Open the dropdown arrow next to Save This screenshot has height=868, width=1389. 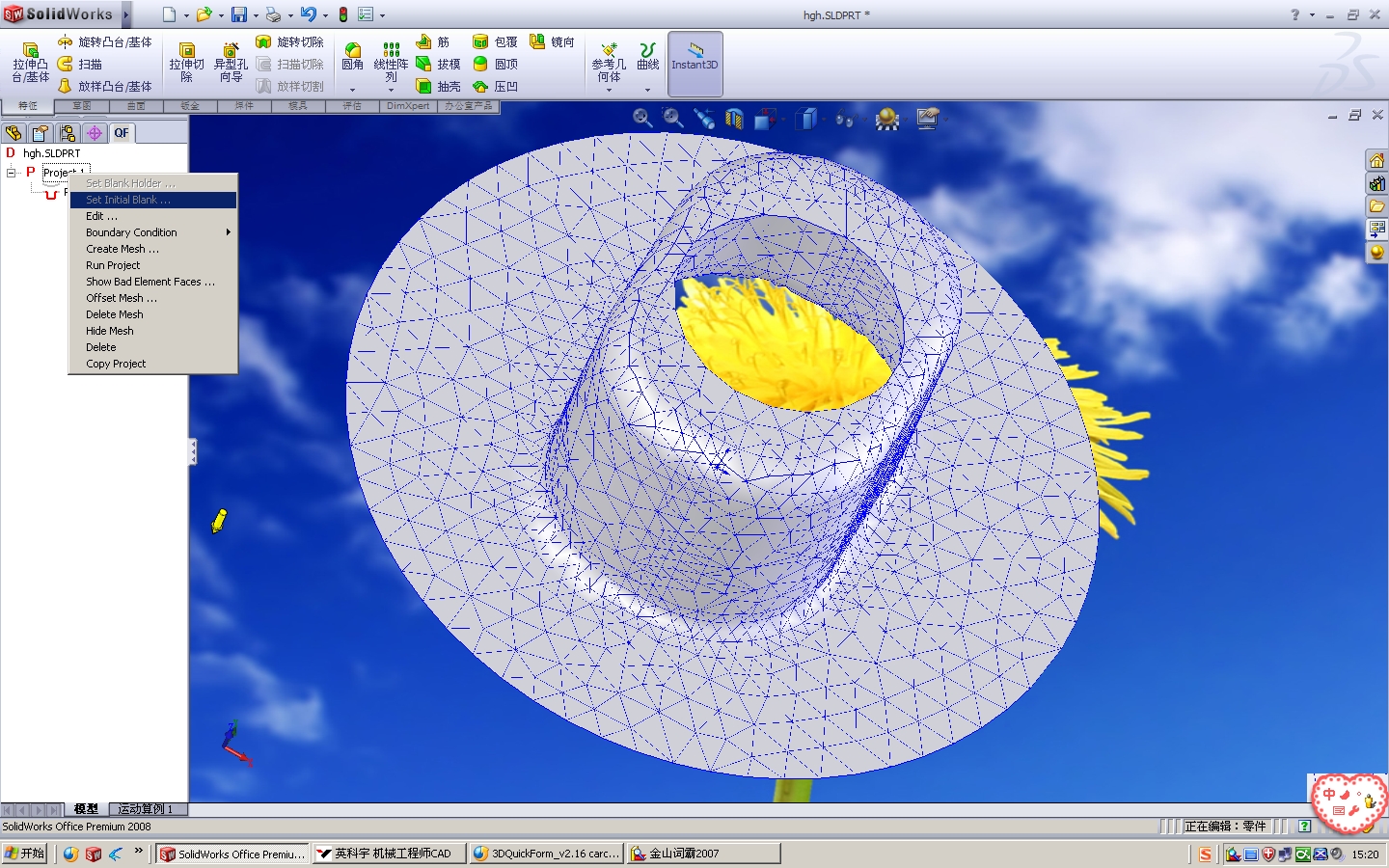256,15
